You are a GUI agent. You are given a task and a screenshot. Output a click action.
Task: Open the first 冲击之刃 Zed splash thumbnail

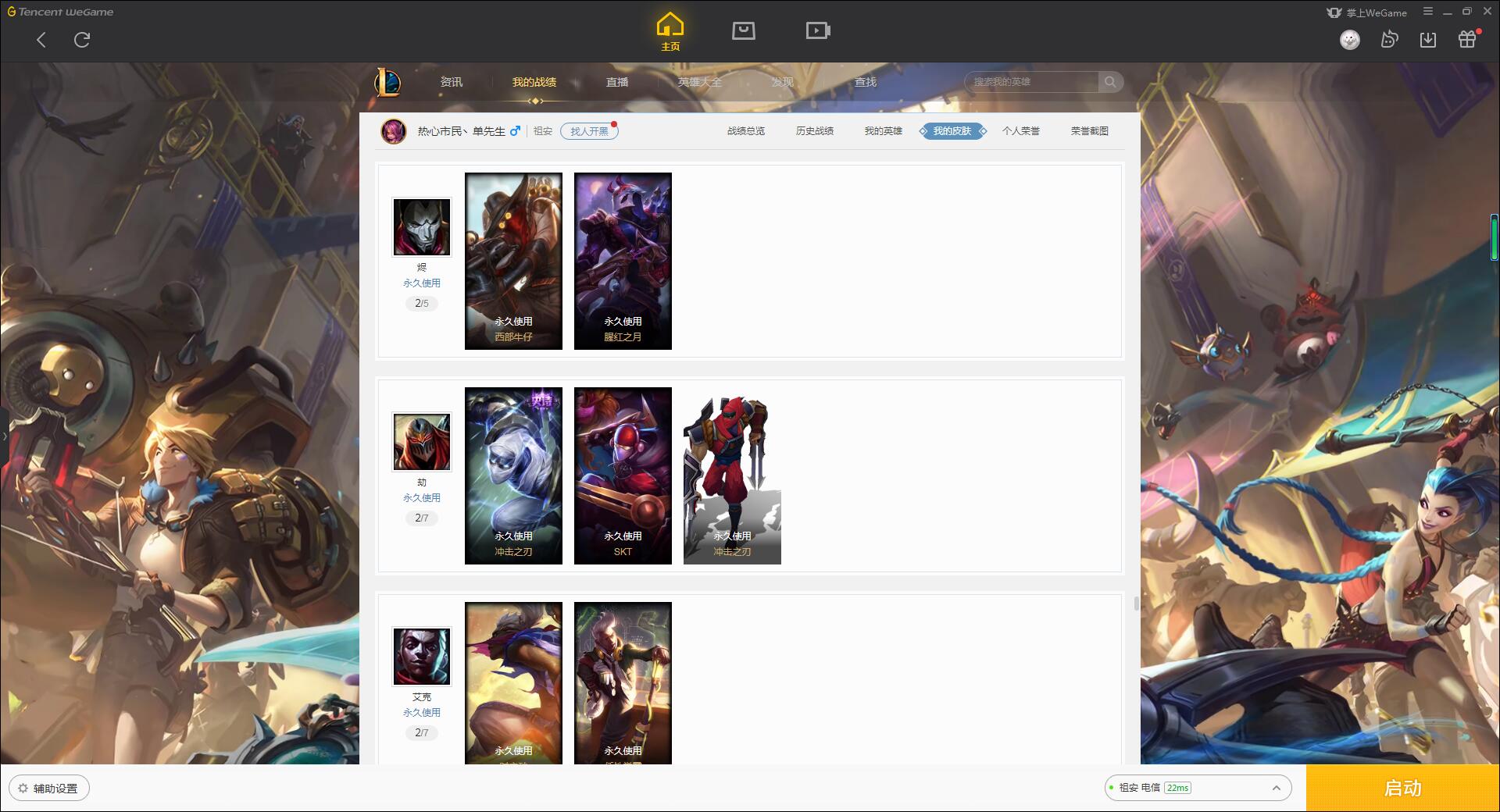point(513,475)
